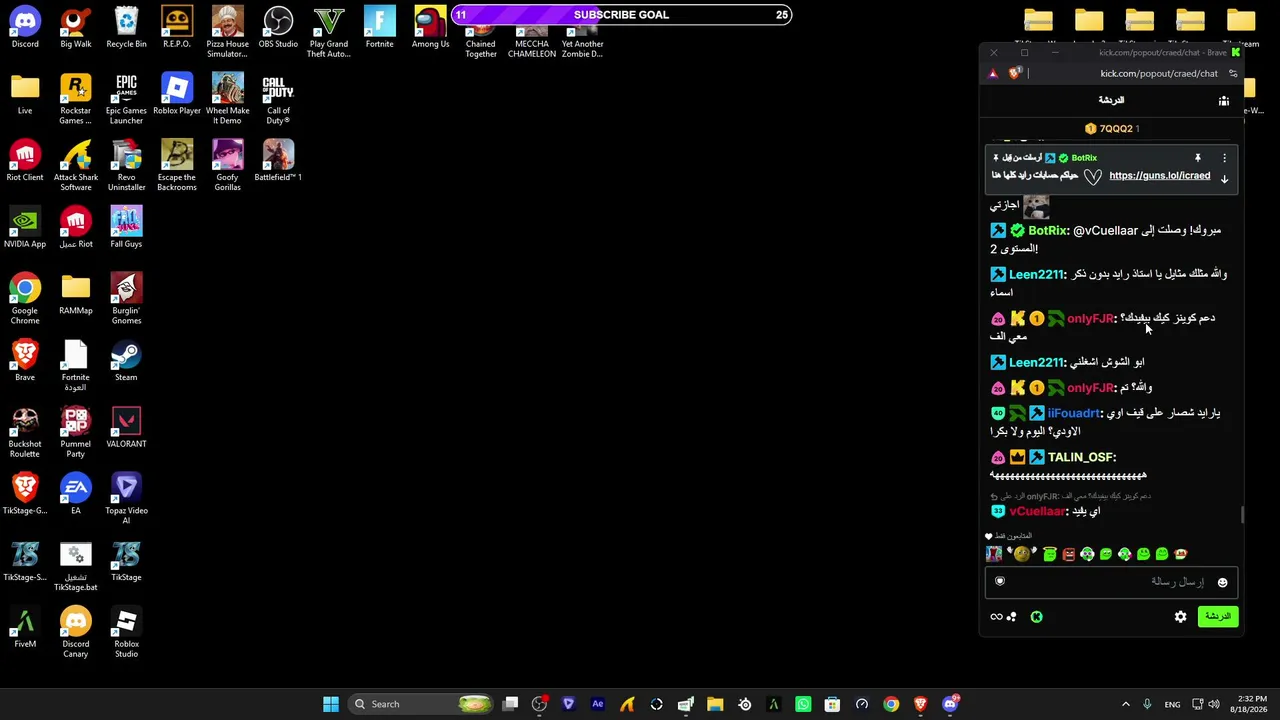The width and height of the screenshot is (1280, 720).
Task: Select the Roblox Studio icon
Action: click(x=126, y=633)
